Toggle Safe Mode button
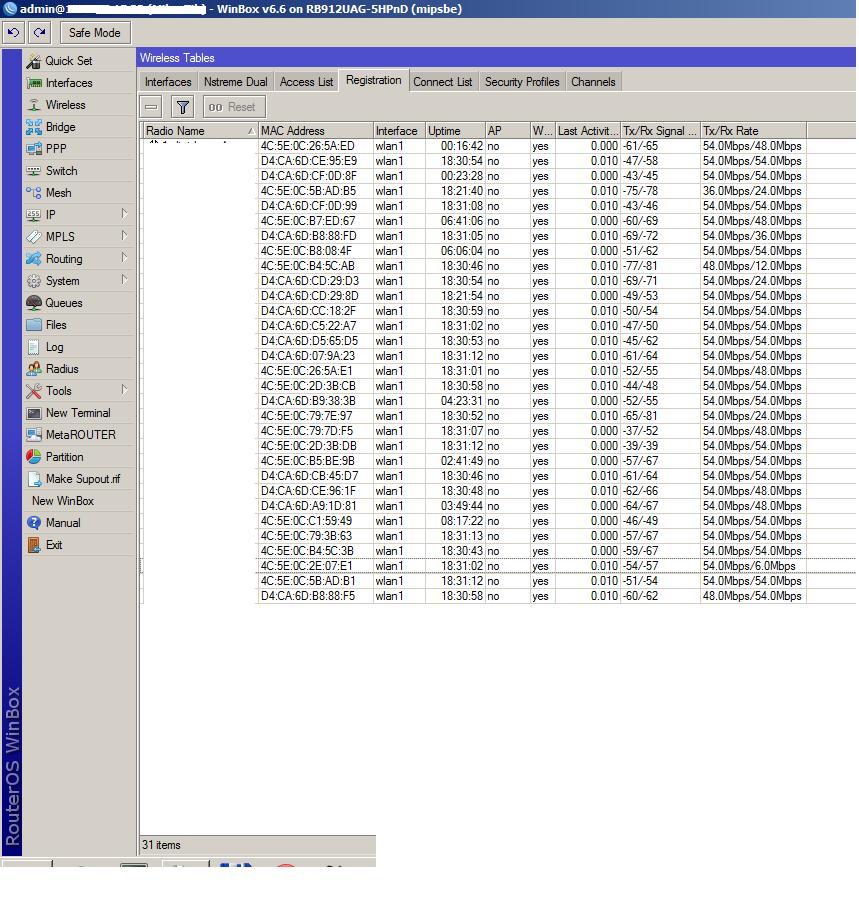Viewport: 859px width, 902px height. tap(94, 33)
